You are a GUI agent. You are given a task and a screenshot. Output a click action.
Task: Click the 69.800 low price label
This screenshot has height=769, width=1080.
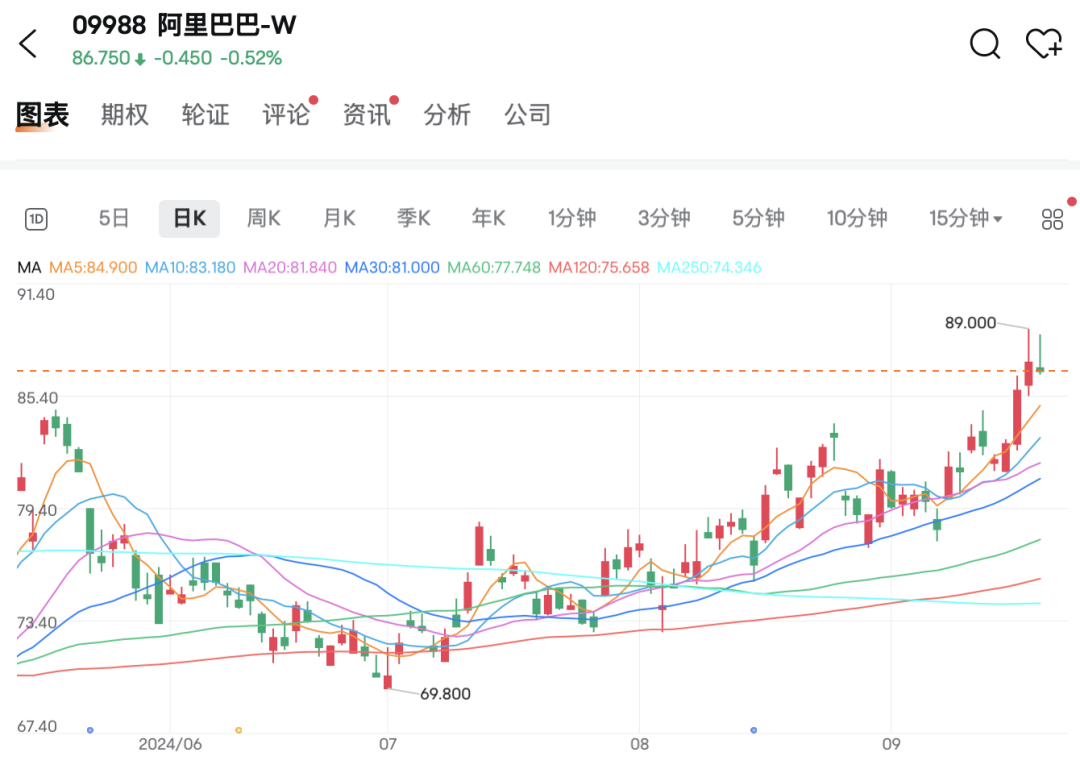446,694
